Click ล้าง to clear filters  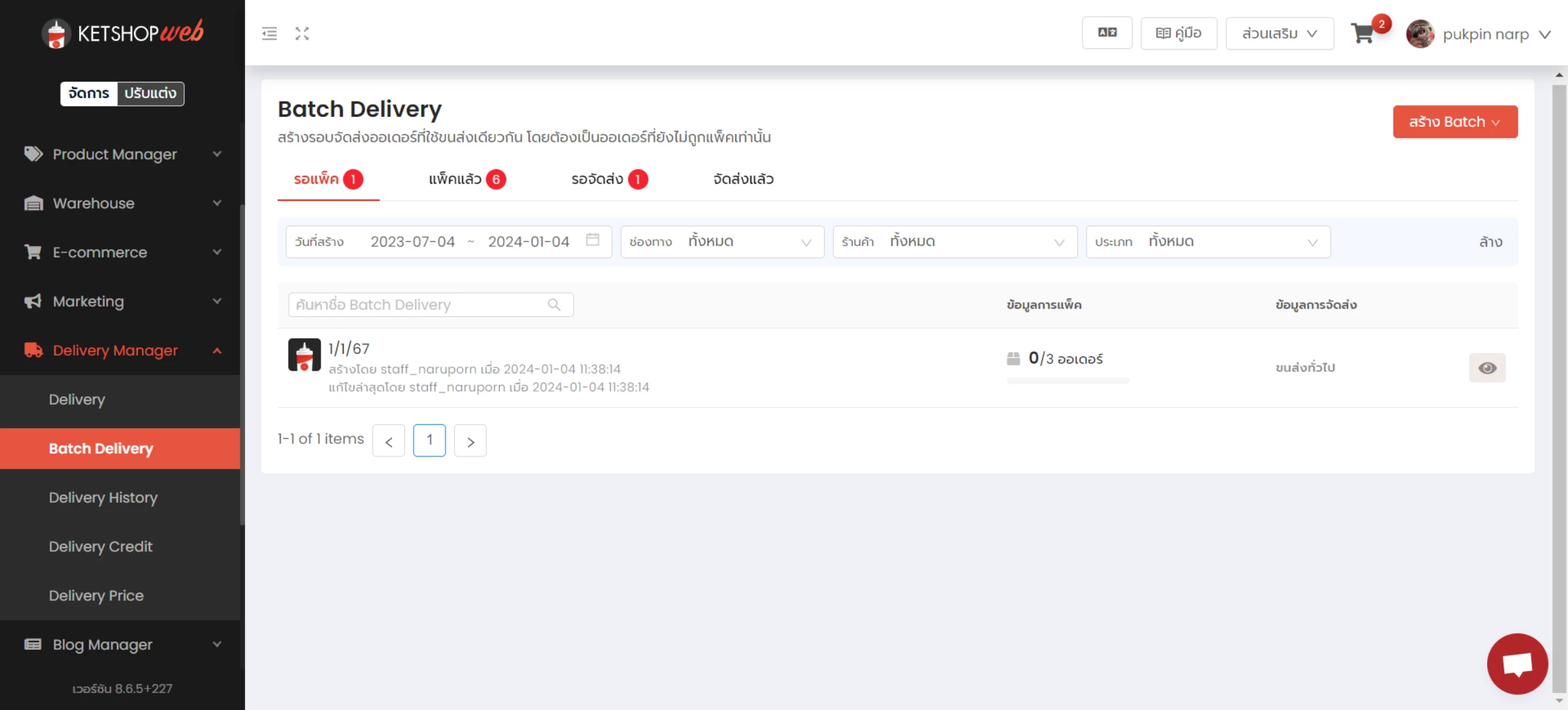click(x=1490, y=242)
